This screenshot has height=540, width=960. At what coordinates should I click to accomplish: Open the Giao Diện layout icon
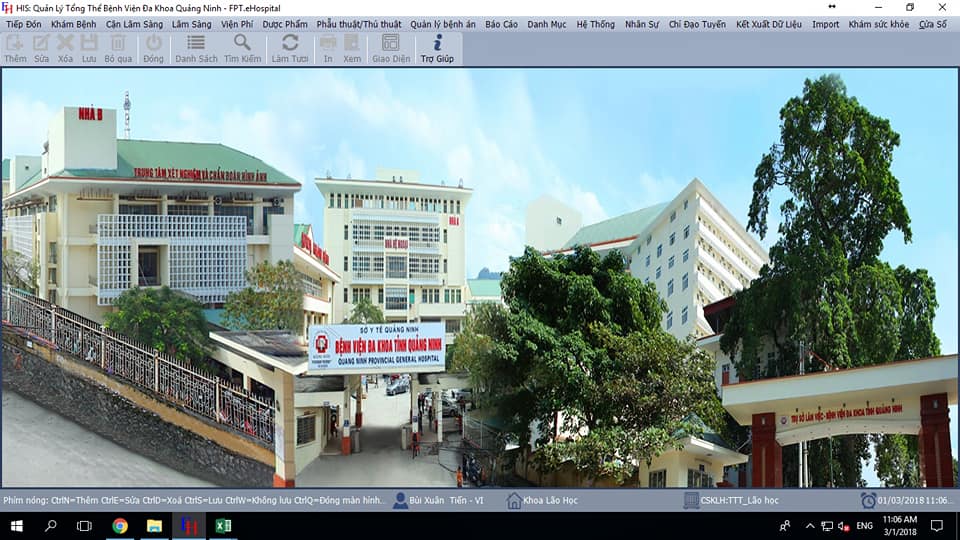tap(391, 43)
